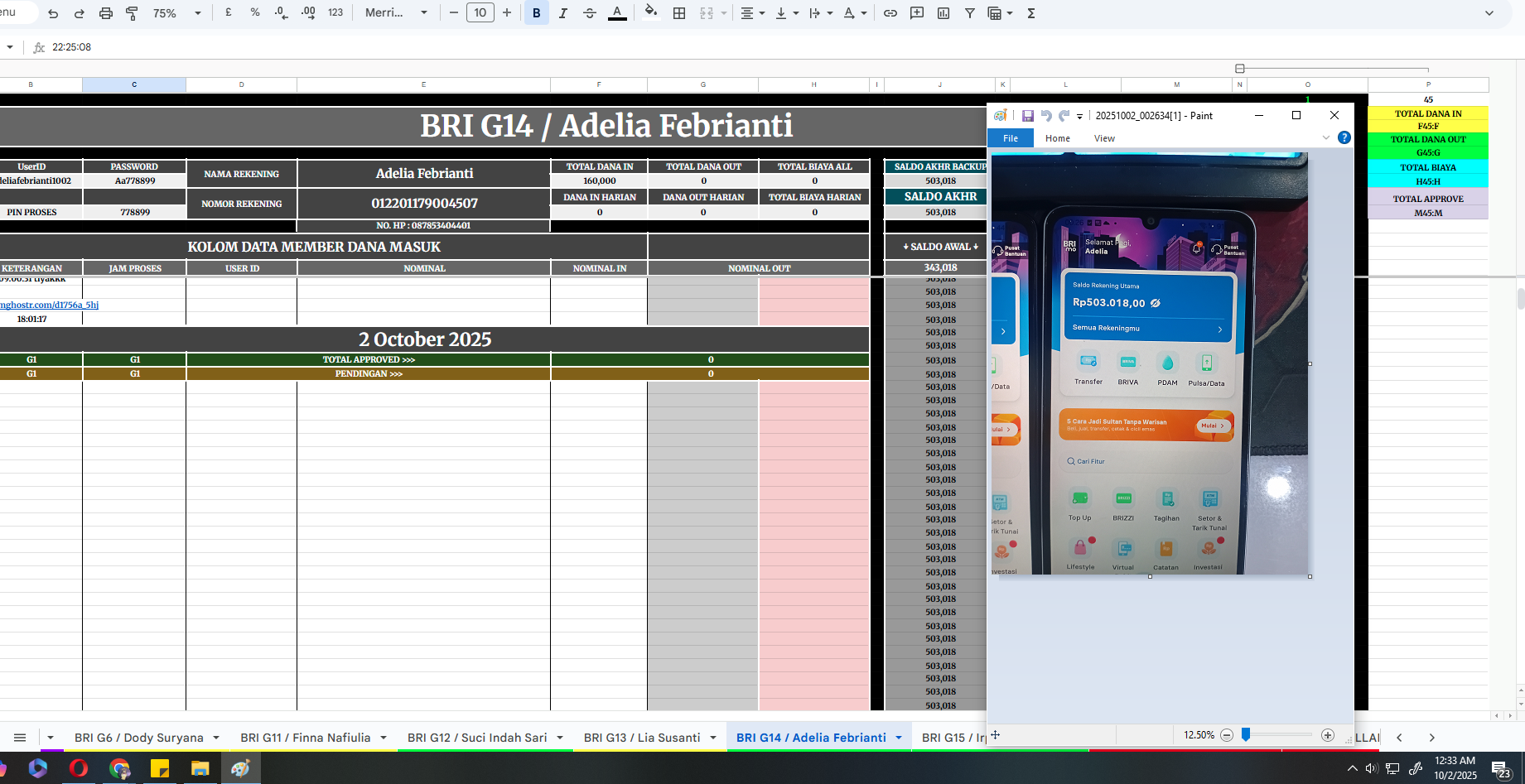Decrease decimal places
Image resolution: width=1525 pixels, height=784 pixels.
point(282,13)
